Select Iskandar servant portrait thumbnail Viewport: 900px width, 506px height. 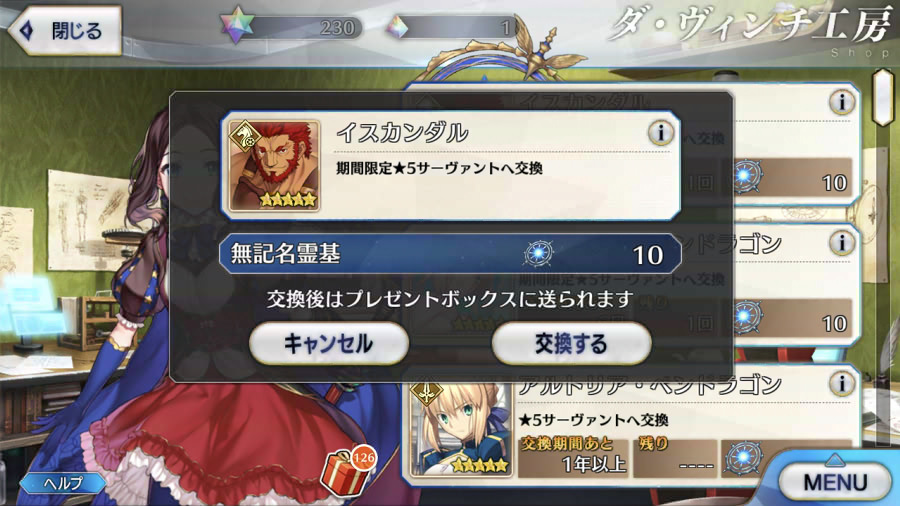274,165
